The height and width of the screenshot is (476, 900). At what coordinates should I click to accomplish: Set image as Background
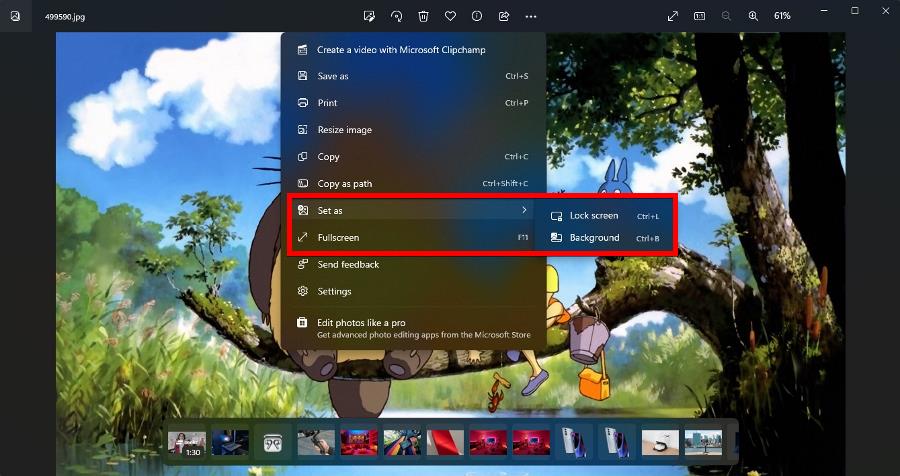[605, 238]
